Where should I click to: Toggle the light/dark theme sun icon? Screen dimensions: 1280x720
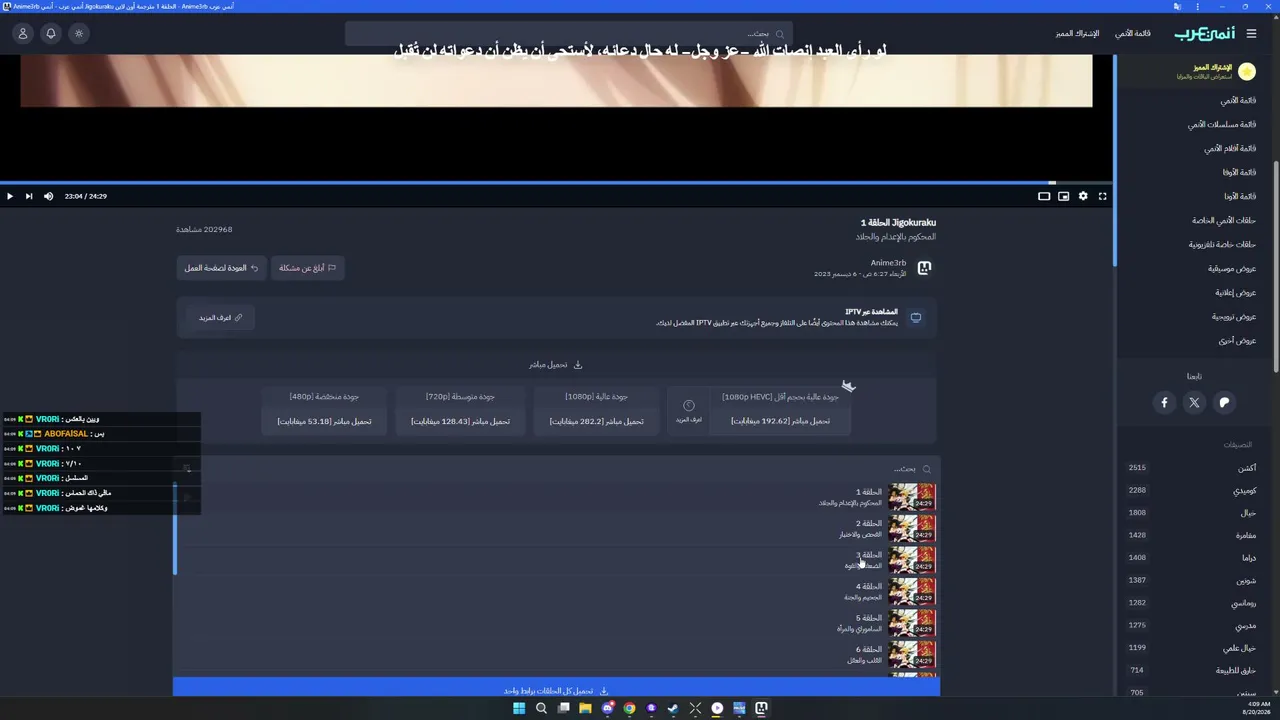coord(79,33)
